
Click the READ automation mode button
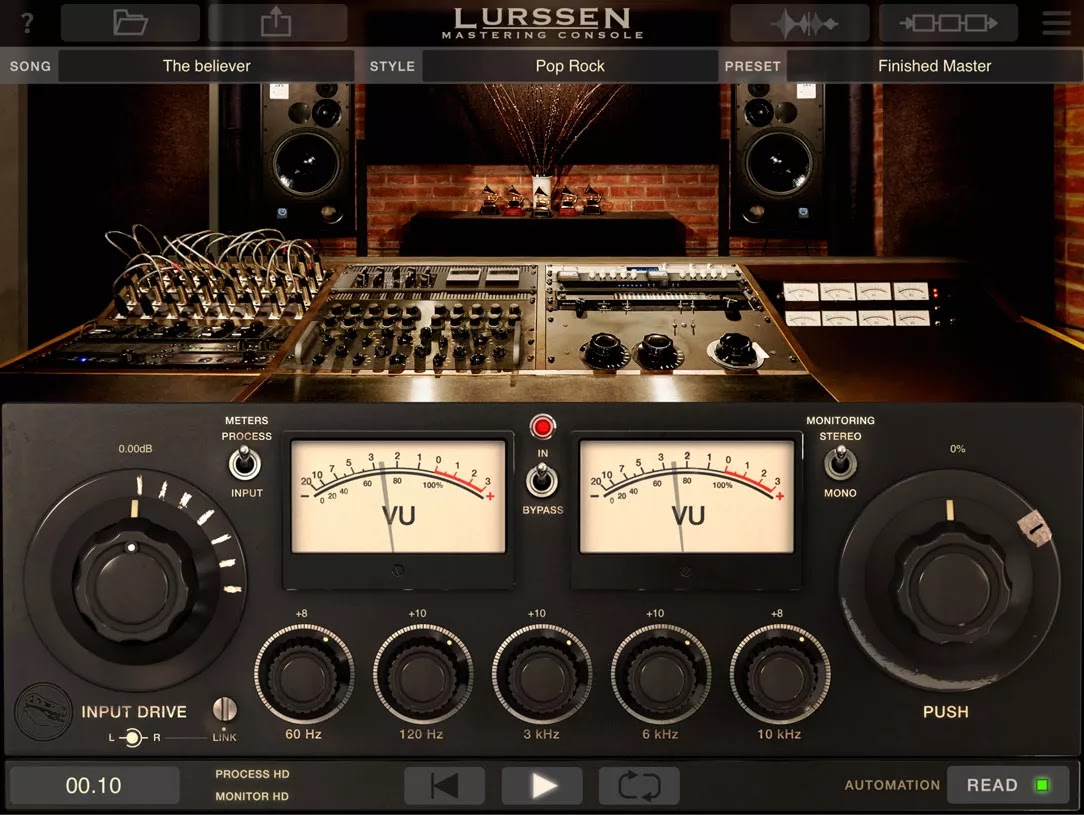(x=1008, y=785)
